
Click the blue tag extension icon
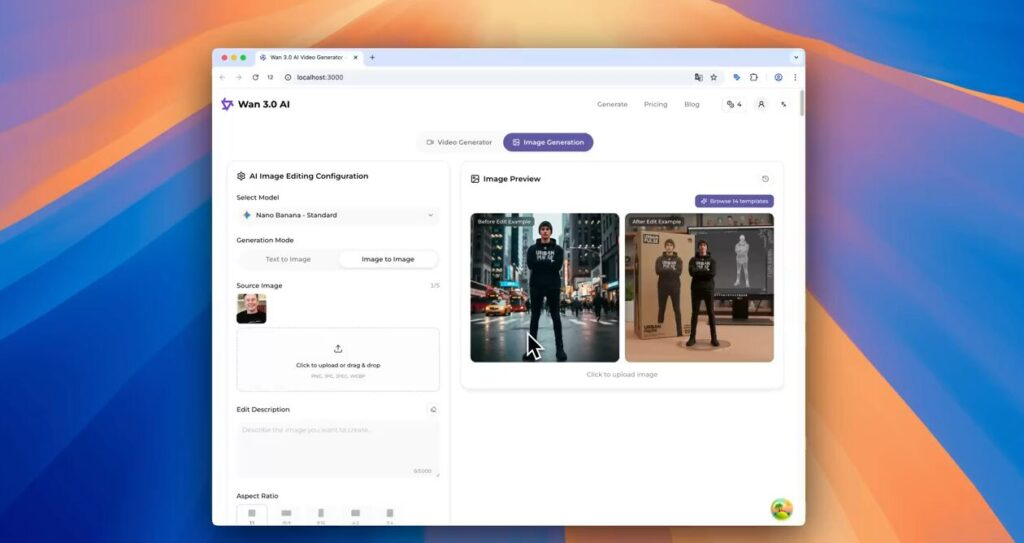click(737, 77)
